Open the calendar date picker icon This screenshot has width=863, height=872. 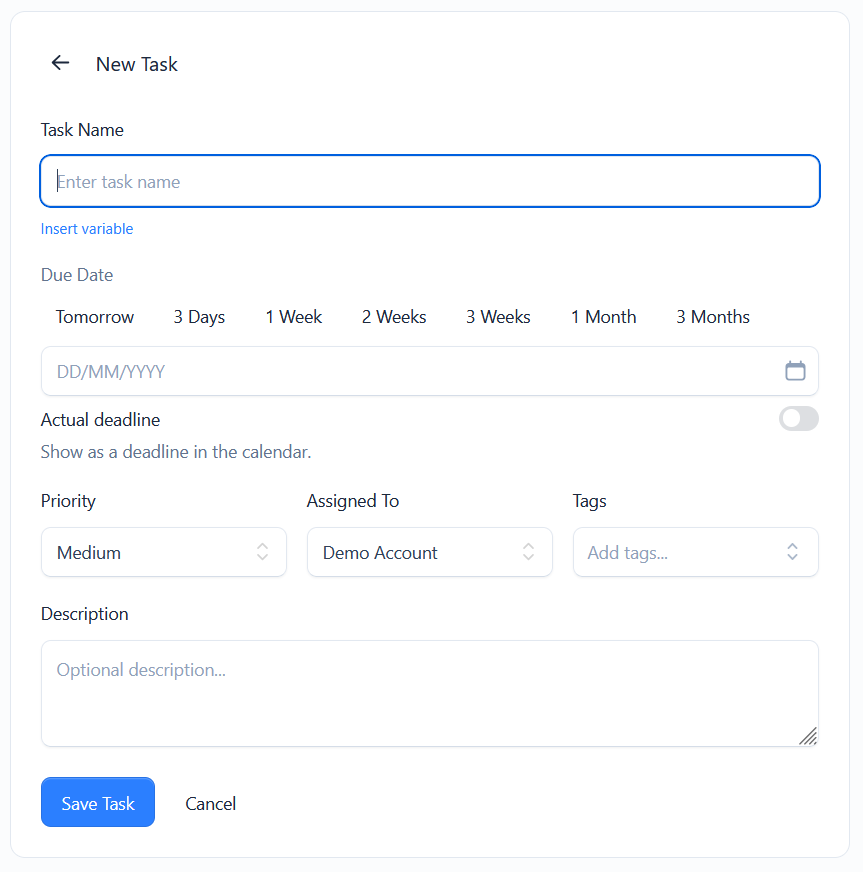point(795,370)
